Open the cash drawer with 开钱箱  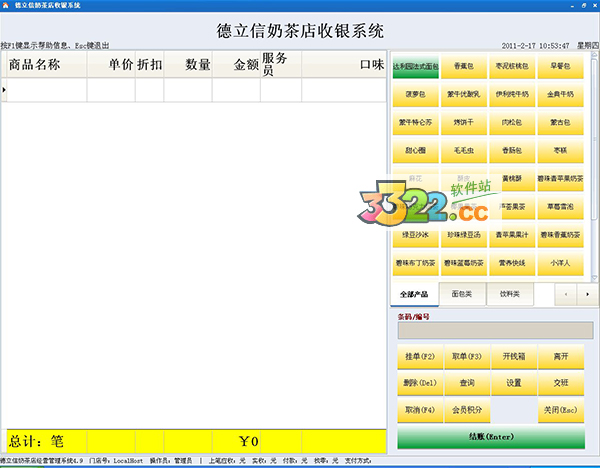tap(514, 356)
